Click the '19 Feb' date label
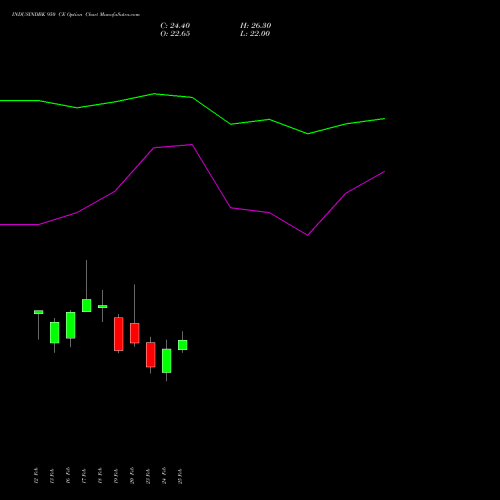500x500 pixels. click(116, 476)
